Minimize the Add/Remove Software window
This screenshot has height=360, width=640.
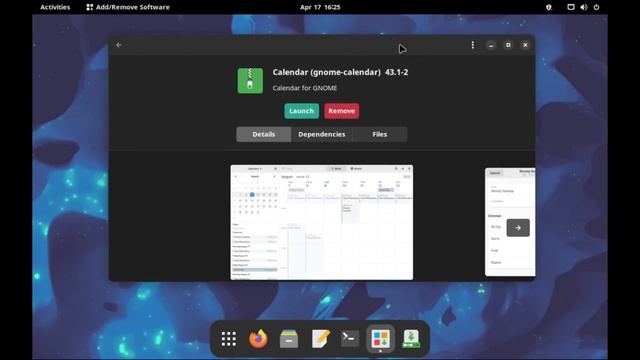491,45
